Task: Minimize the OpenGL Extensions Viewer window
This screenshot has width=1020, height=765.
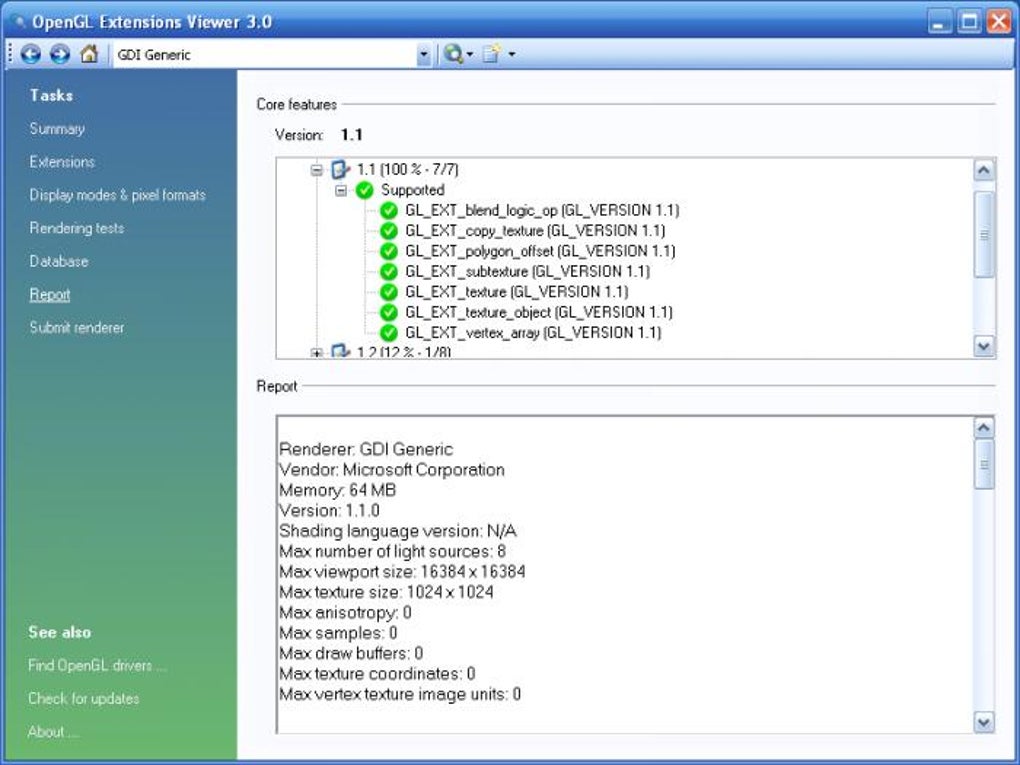Action: [939, 21]
